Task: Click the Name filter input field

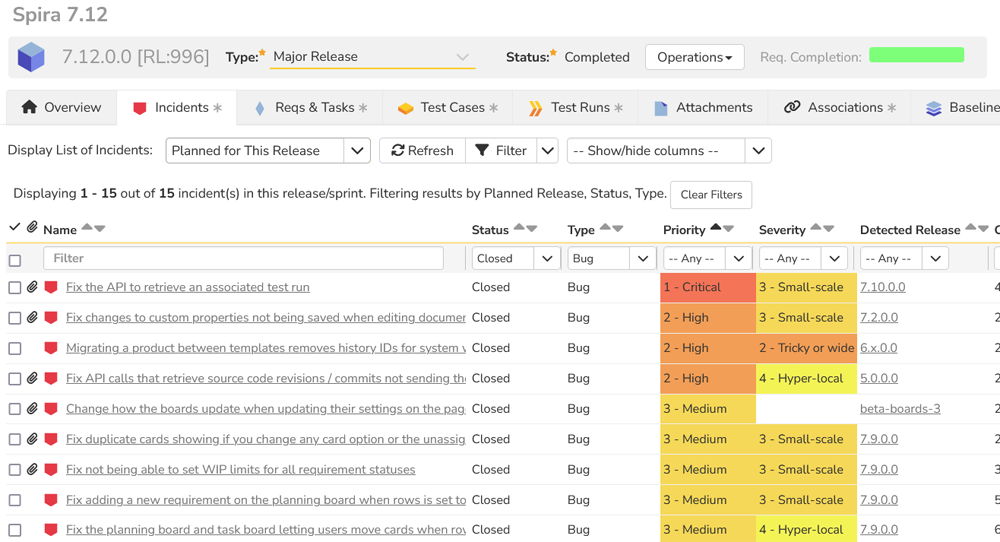Action: click(244, 258)
